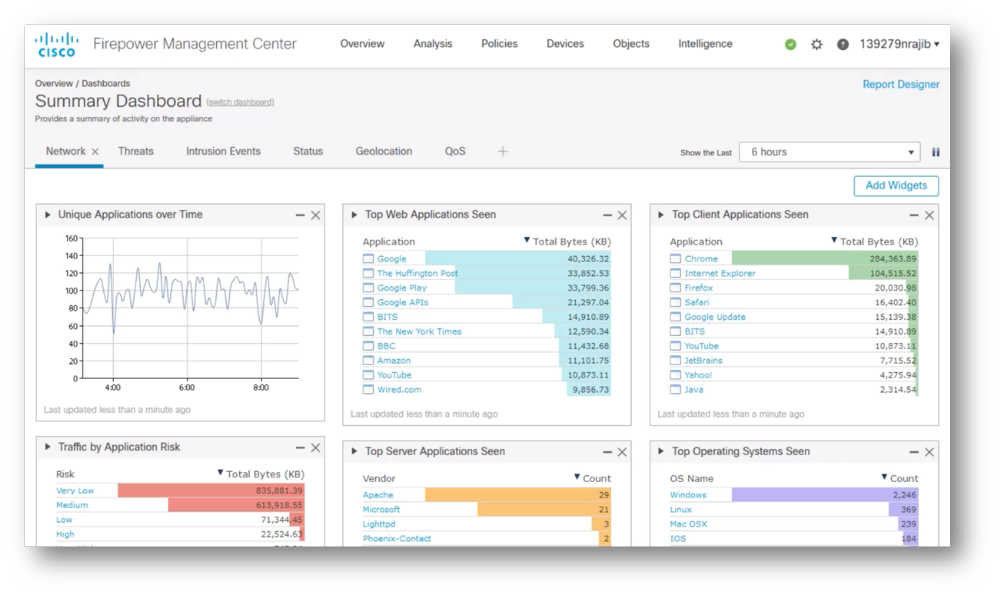This screenshot has width=1000, height=596.
Task: Sort Web Applications by Total Bytes (KB)
Action: [567, 242]
